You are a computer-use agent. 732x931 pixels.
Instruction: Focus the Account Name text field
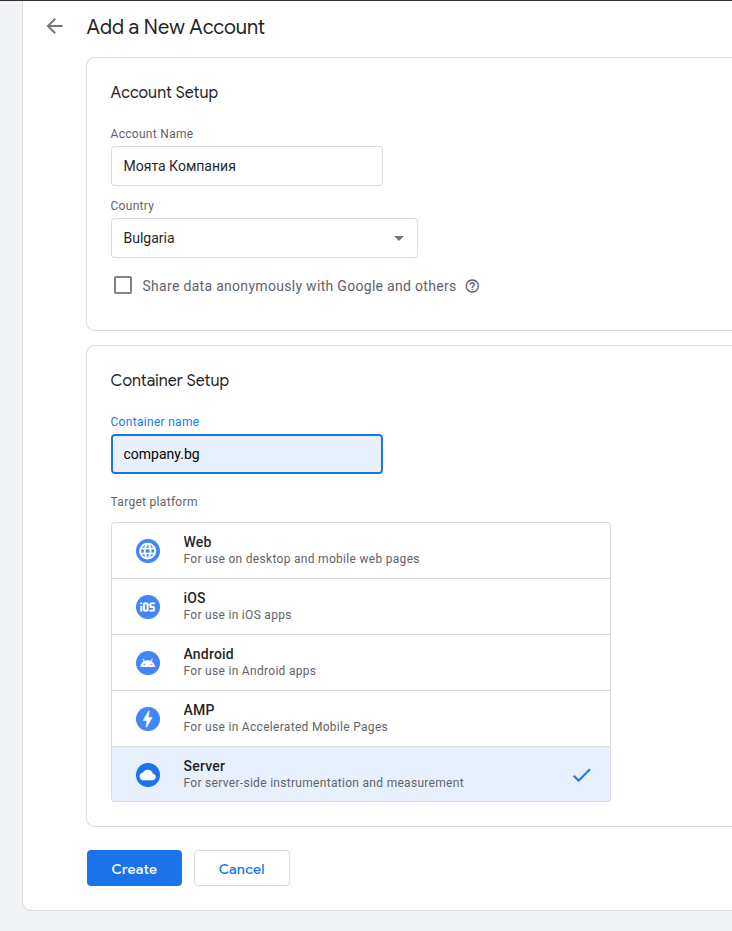(x=246, y=166)
